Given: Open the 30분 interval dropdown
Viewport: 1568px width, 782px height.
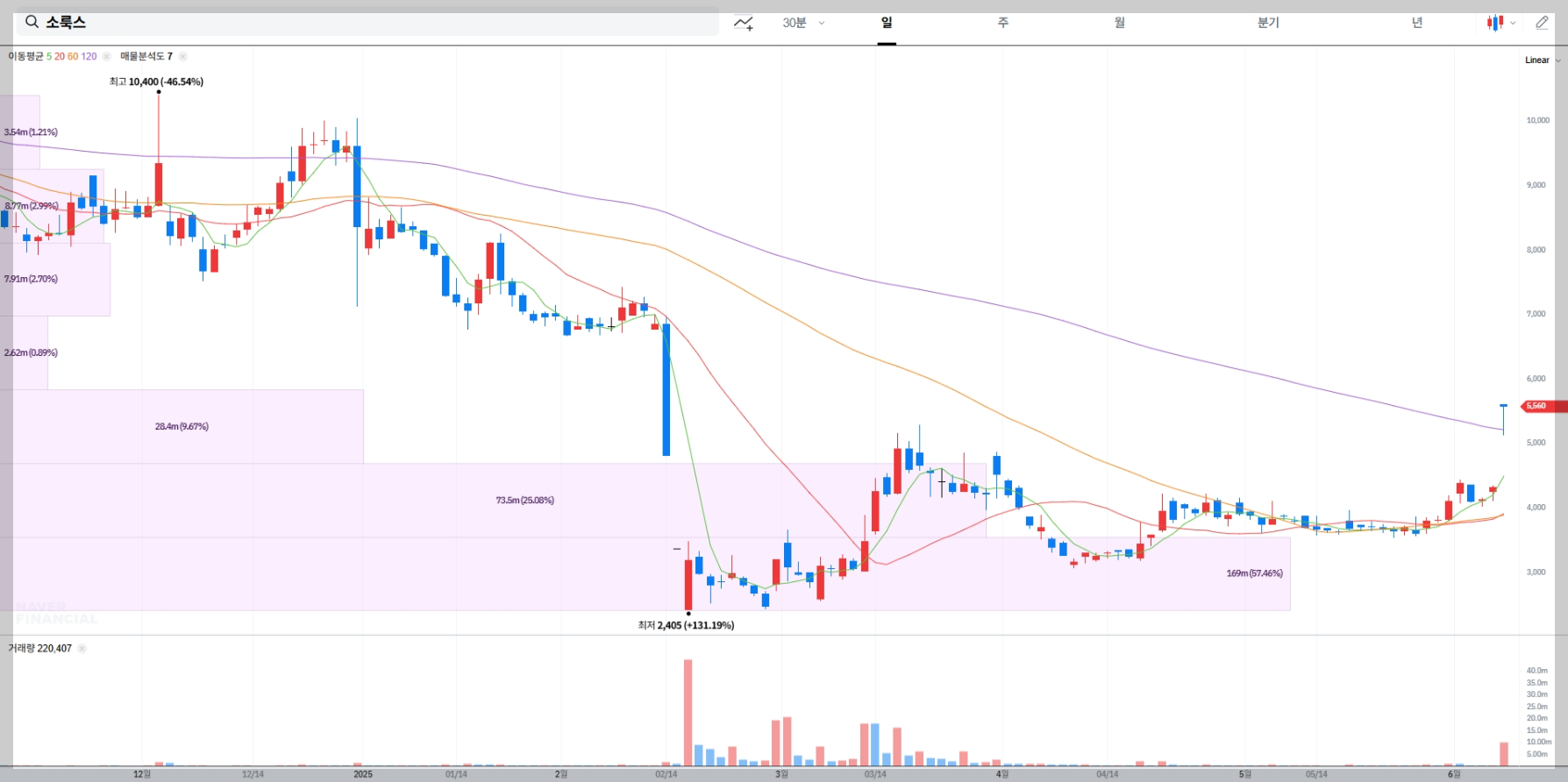Looking at the screenshot, I should tap(803, 23).
